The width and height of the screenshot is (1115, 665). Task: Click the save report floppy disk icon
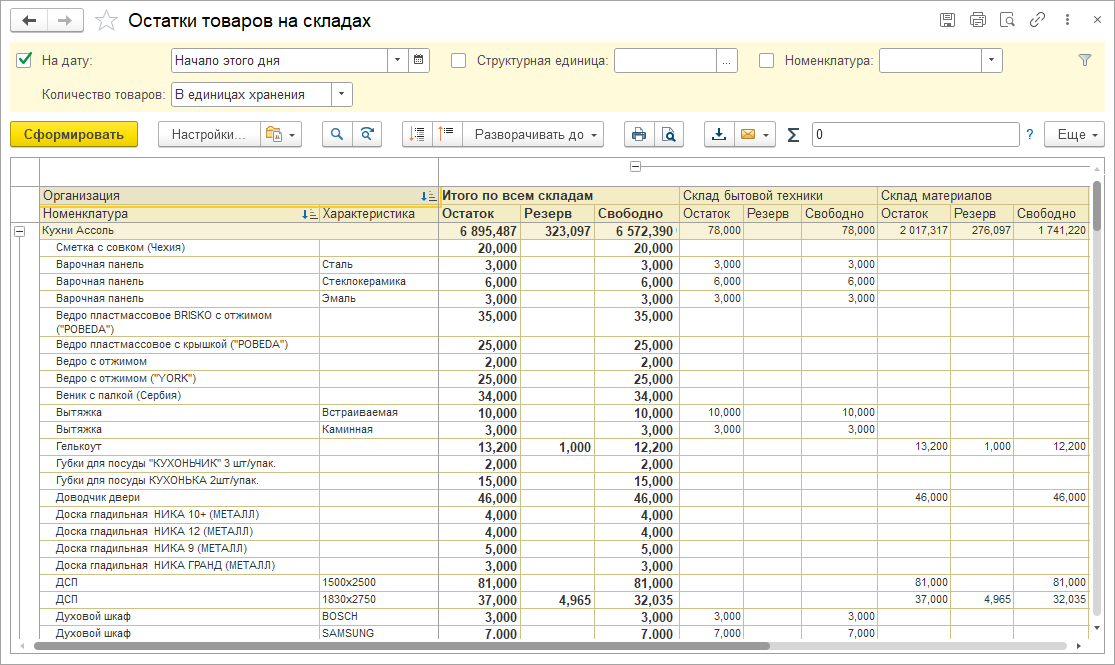948,20
